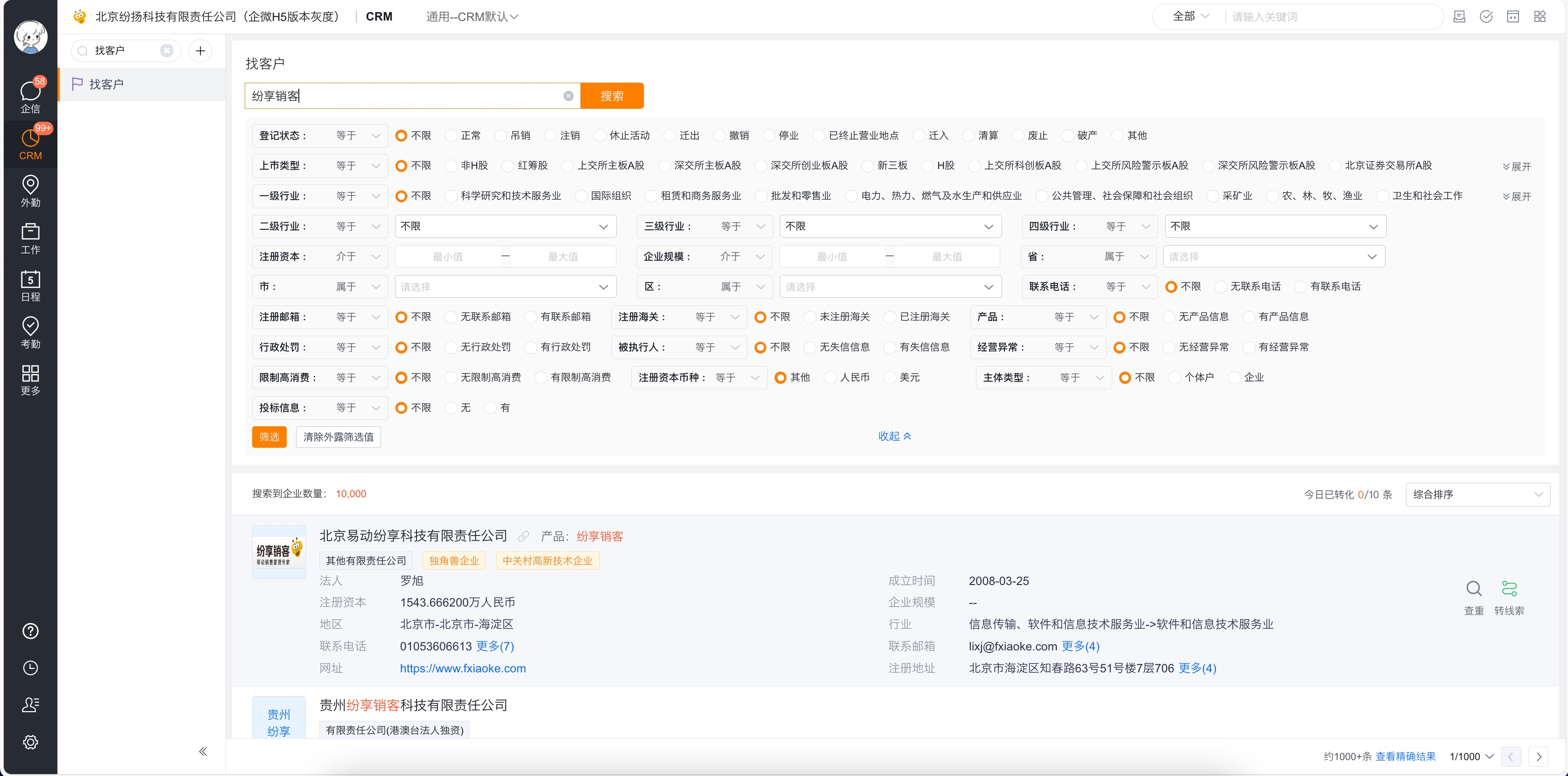Open the top-right window layout icon
1568x776 pixels.
1512,16
